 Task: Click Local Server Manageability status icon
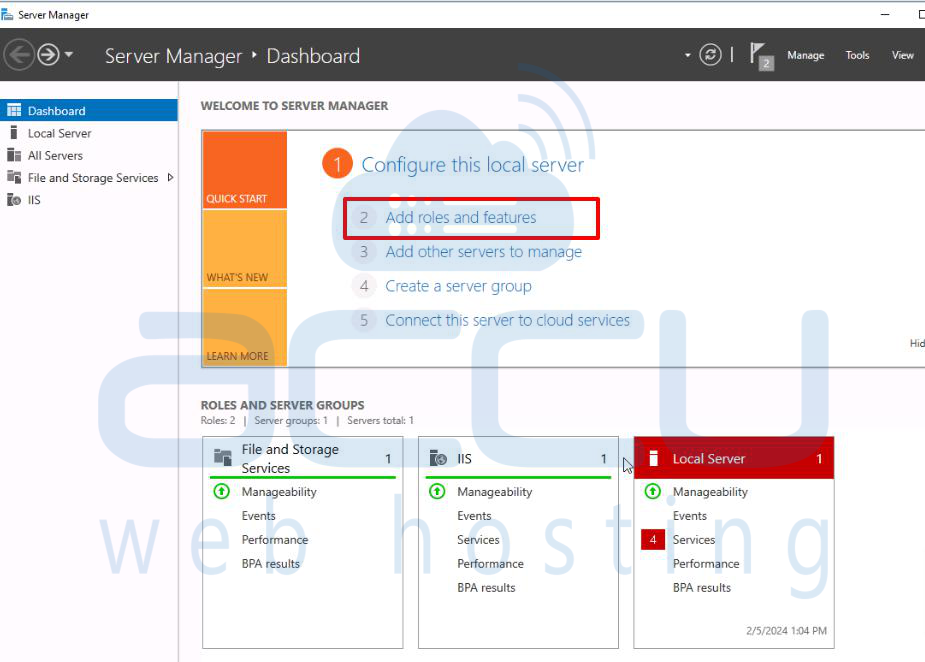click(652, 491)
